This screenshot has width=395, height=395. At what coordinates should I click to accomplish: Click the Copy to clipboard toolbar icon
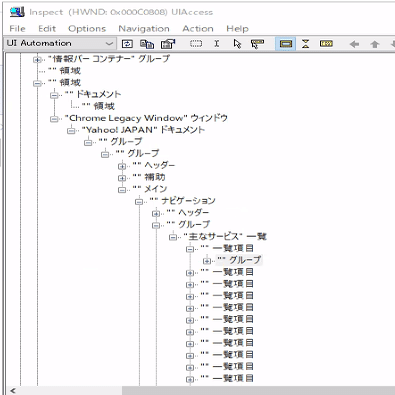147,44
